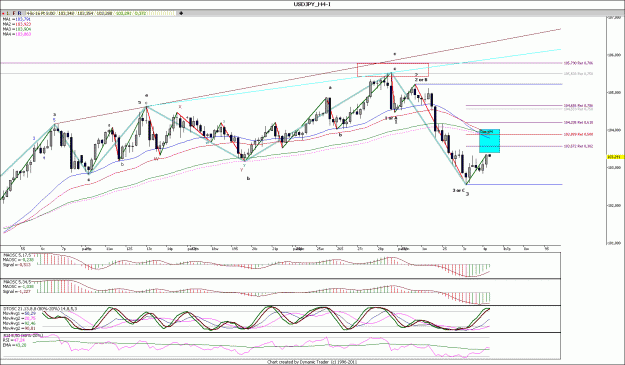Click the USDJPY_H4-1 chart title
The height and width of the screenshot is (365, 625).
pyautogui.click(x=312, y=4)
